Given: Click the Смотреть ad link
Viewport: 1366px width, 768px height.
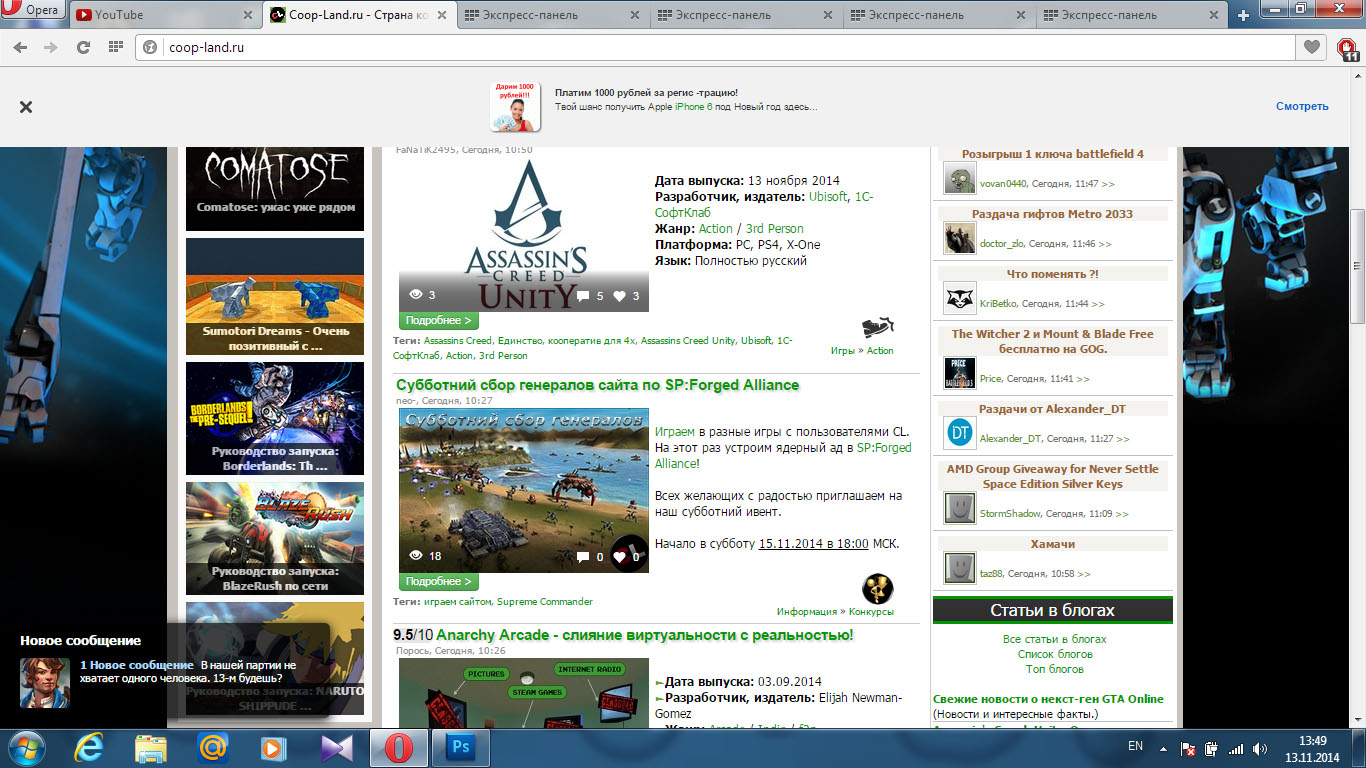Looking at the screenshot, I should click(1302, 106).
